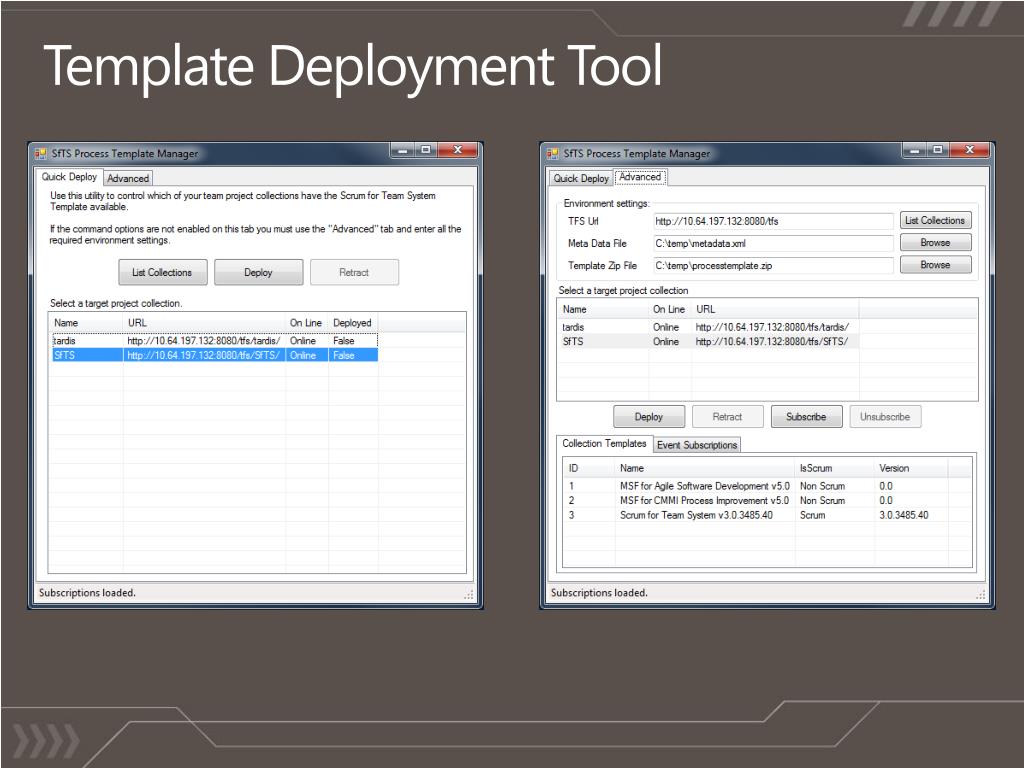Open the Collection Templates tab
The image size is (1024, 768).
pyautogui.click(x=604, y=443)
